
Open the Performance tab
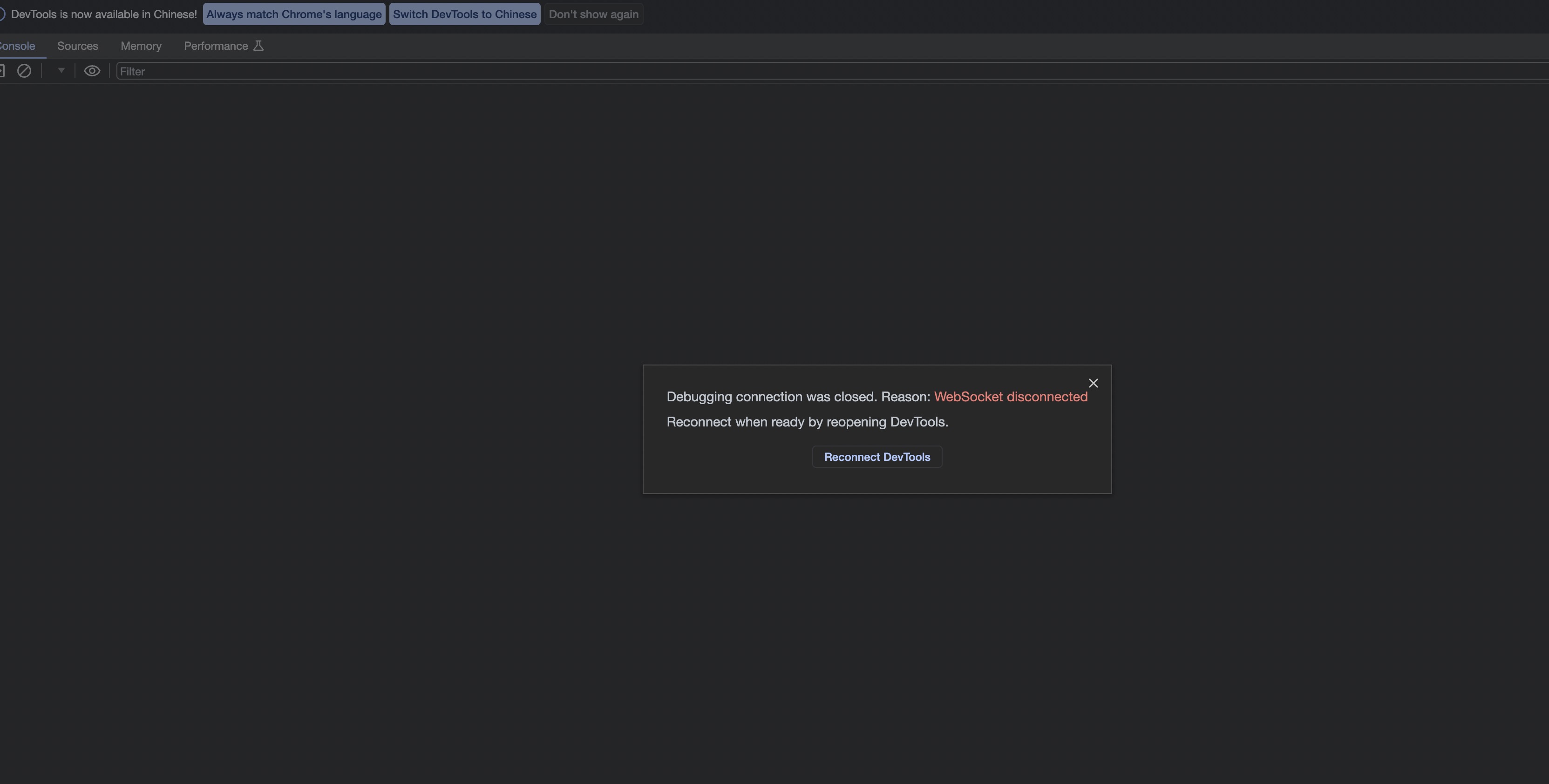point(215,46)
